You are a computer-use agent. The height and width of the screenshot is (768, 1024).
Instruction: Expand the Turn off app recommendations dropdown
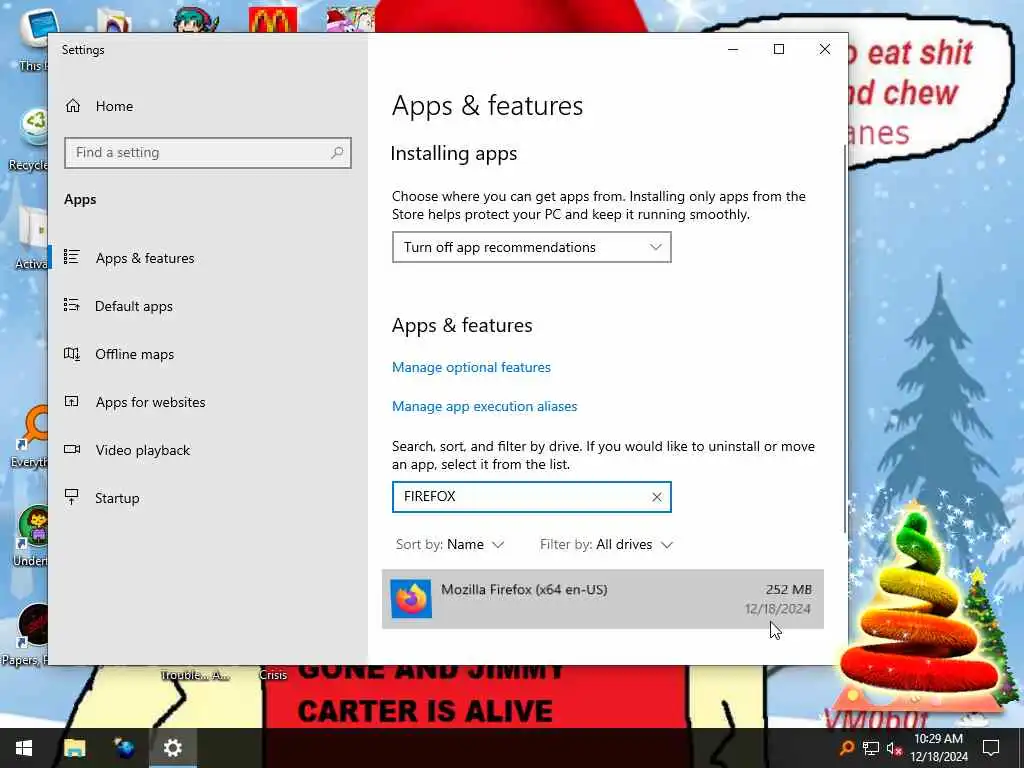click(x=532, y=248)
